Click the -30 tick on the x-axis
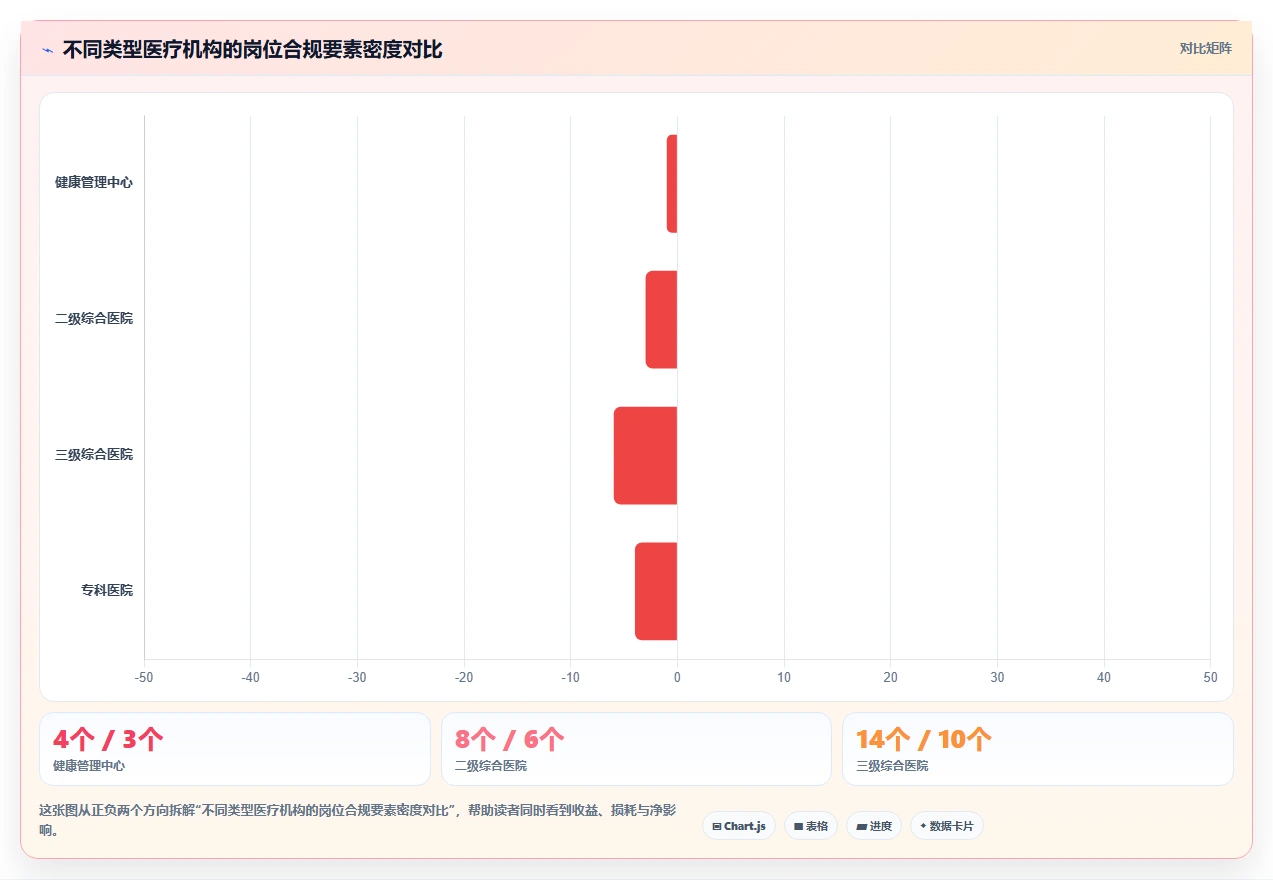Viewport: 1273px width, 880px height. (357, 677)
